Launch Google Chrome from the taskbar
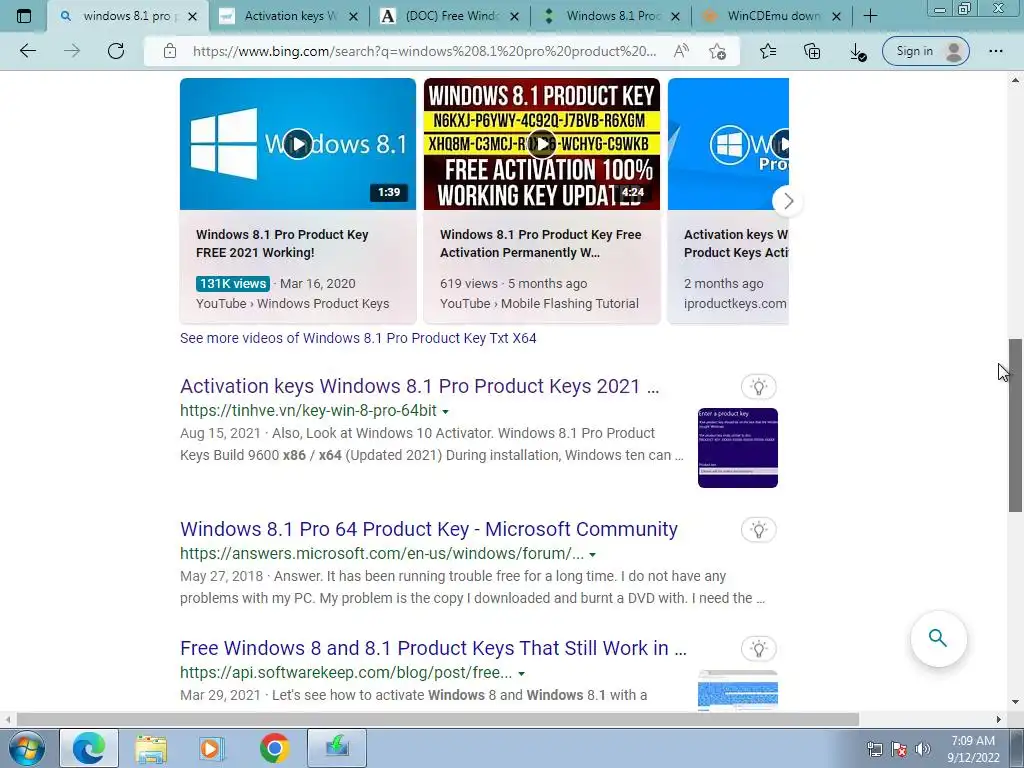This screenshot has height=768, width=1024. tap(274, 748)
